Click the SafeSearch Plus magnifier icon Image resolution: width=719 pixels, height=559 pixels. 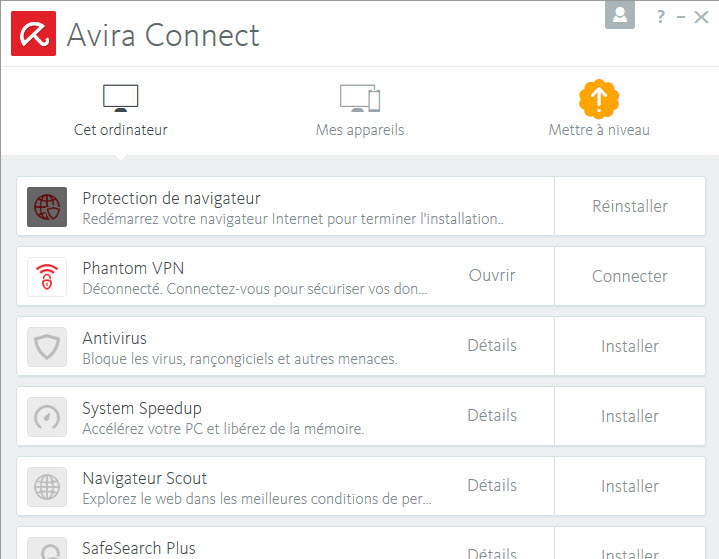(47, 548)
